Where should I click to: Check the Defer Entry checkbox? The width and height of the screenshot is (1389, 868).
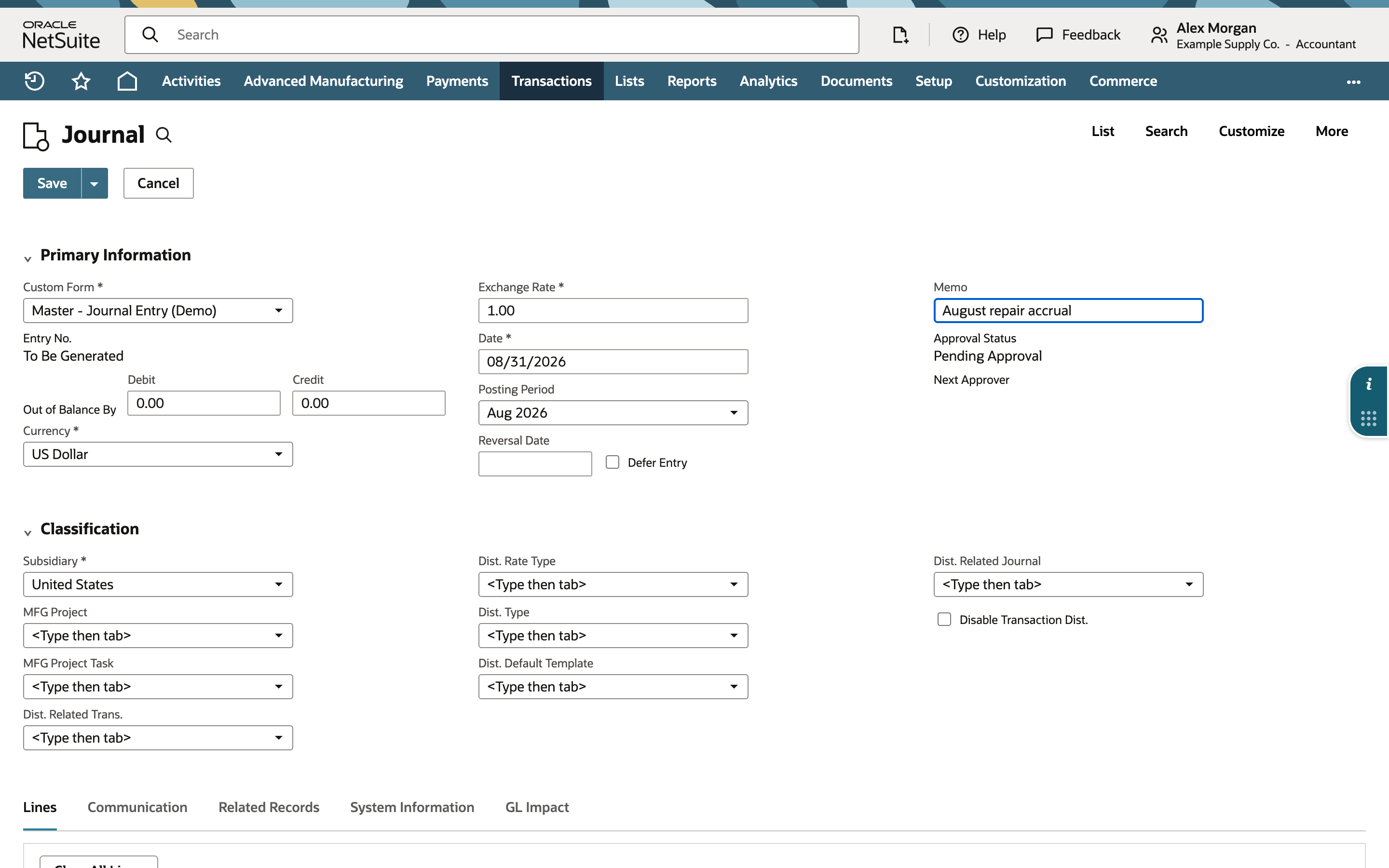[613, 462]
